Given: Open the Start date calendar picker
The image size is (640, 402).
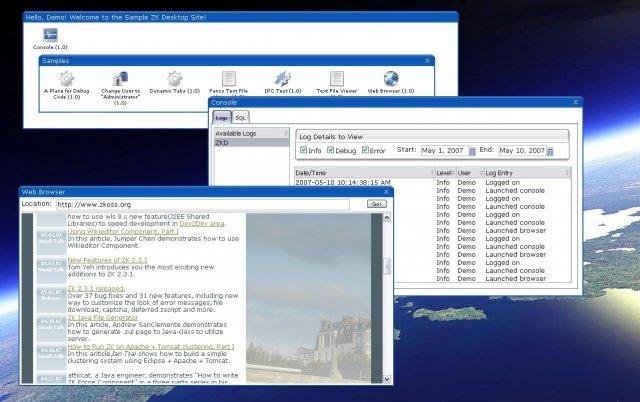Looking at the screenshot, I should tap(472, 151).
